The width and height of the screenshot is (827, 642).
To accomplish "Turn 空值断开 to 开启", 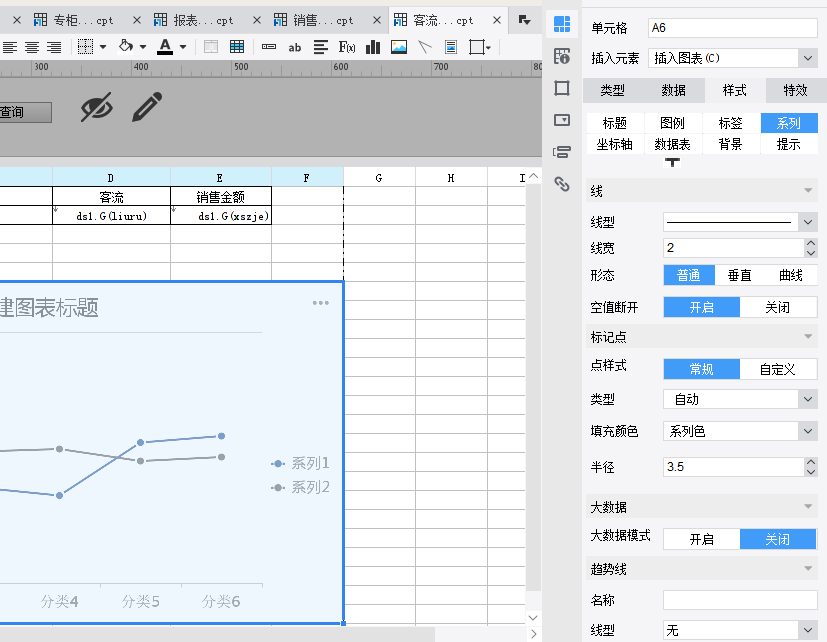I will pyautogui.click(x=701, y=307).
